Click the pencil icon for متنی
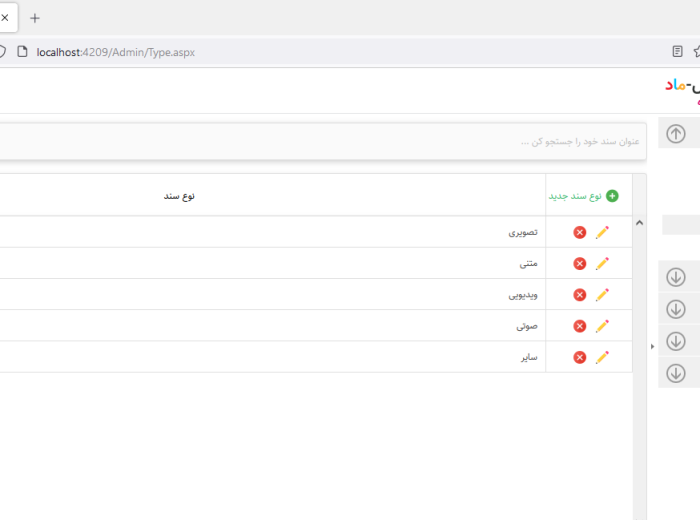The width and height of the screenshot is (700, 520). click(602, 264)
